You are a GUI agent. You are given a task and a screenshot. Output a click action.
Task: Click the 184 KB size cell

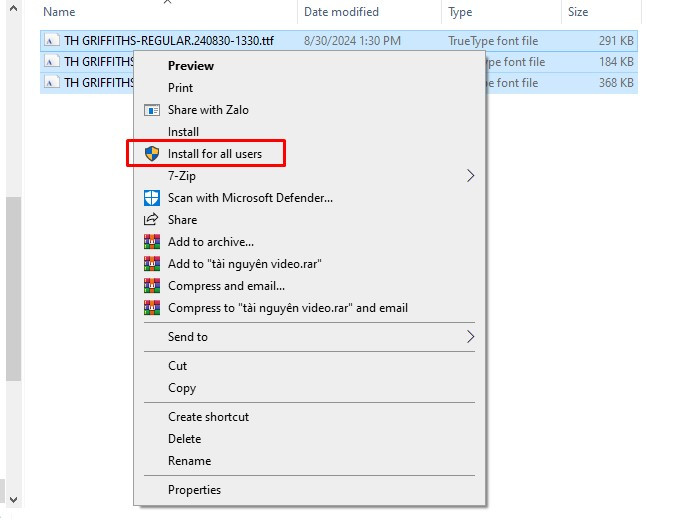pos(616,62)
